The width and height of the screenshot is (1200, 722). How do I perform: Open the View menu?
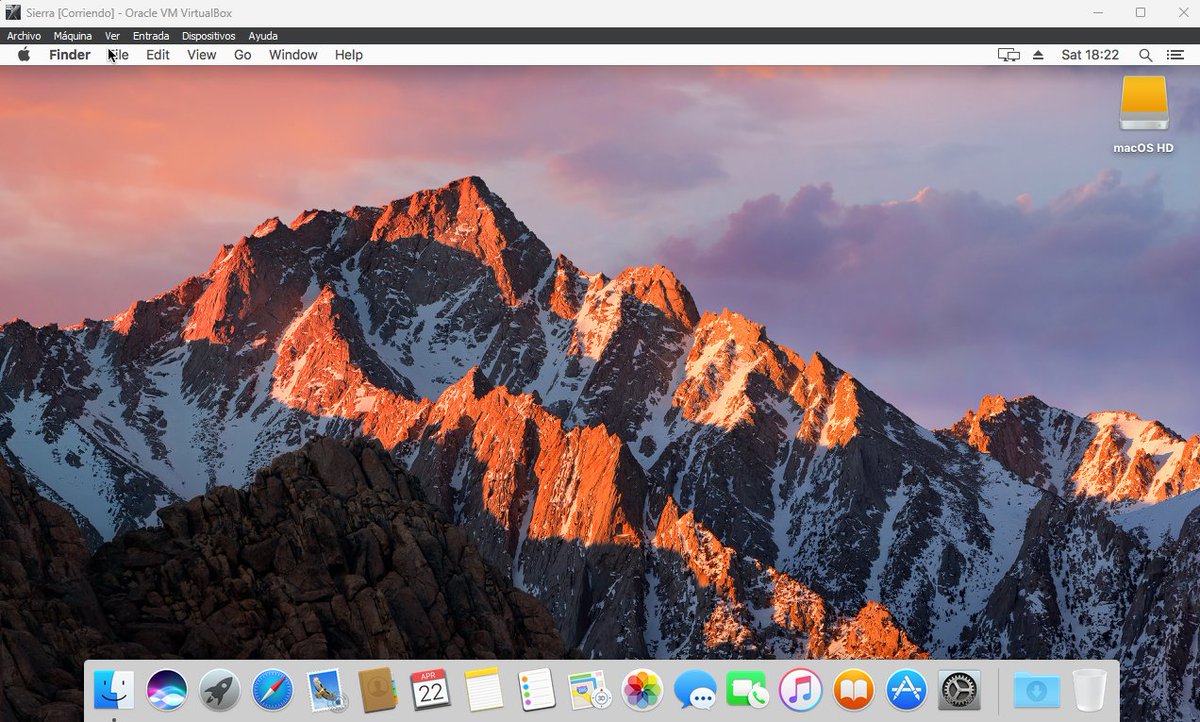pos(201,55)
